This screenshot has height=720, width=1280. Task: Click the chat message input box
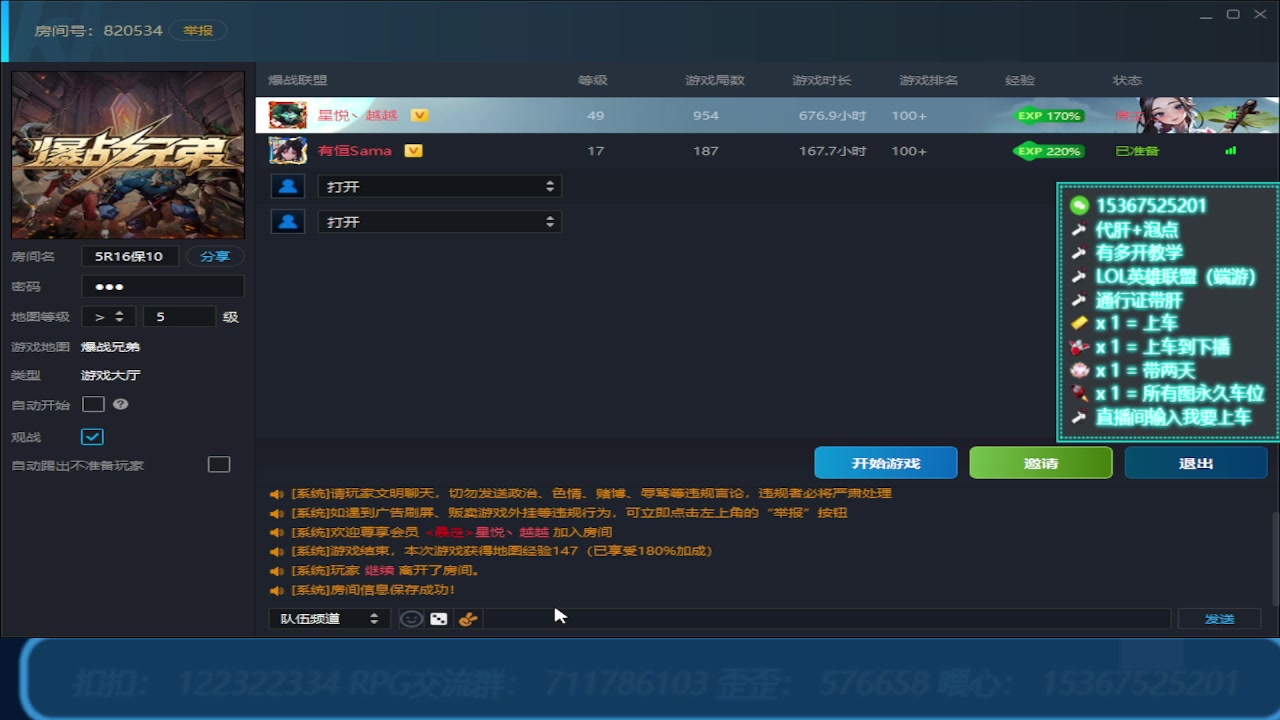pyautogui.click(x=826, y=619)
